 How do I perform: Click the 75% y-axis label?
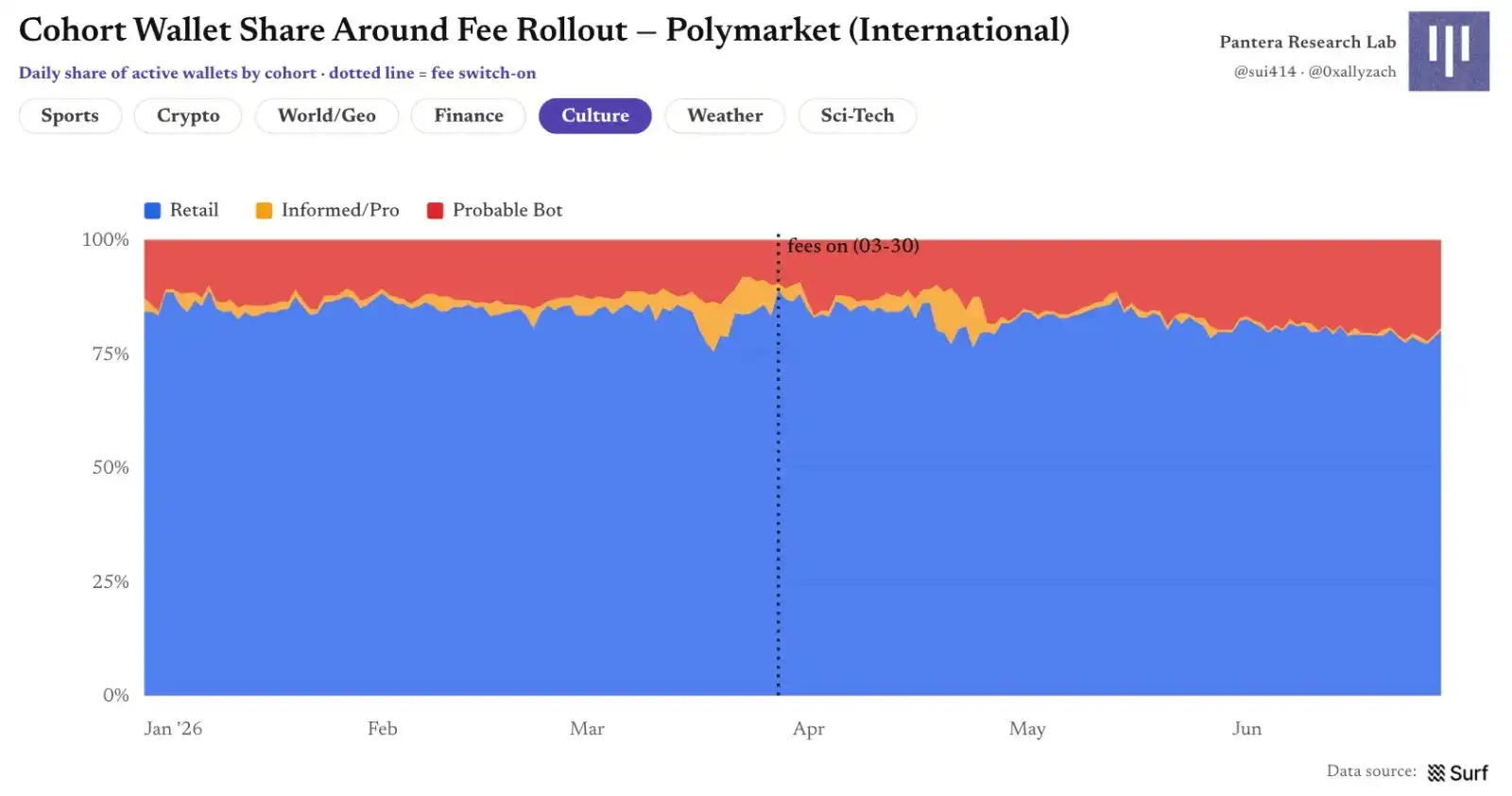110,354
